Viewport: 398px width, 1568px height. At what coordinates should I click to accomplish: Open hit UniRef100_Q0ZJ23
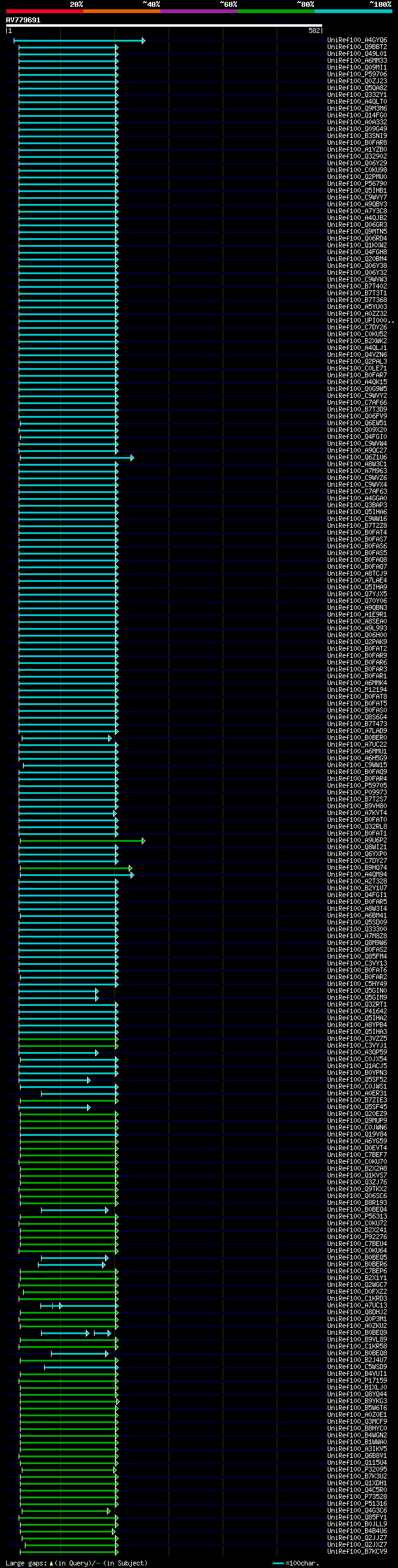(x=357, y=81)
